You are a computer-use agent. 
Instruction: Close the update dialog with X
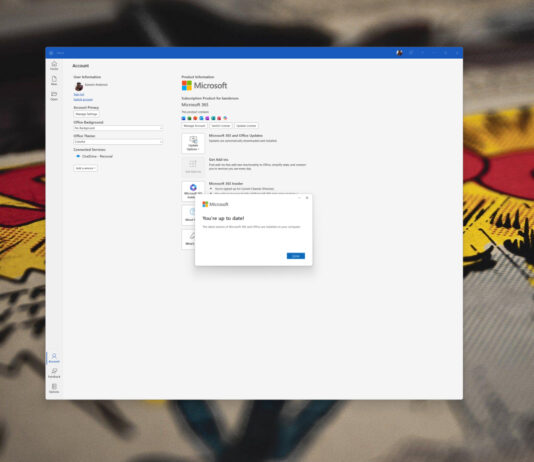307,198
